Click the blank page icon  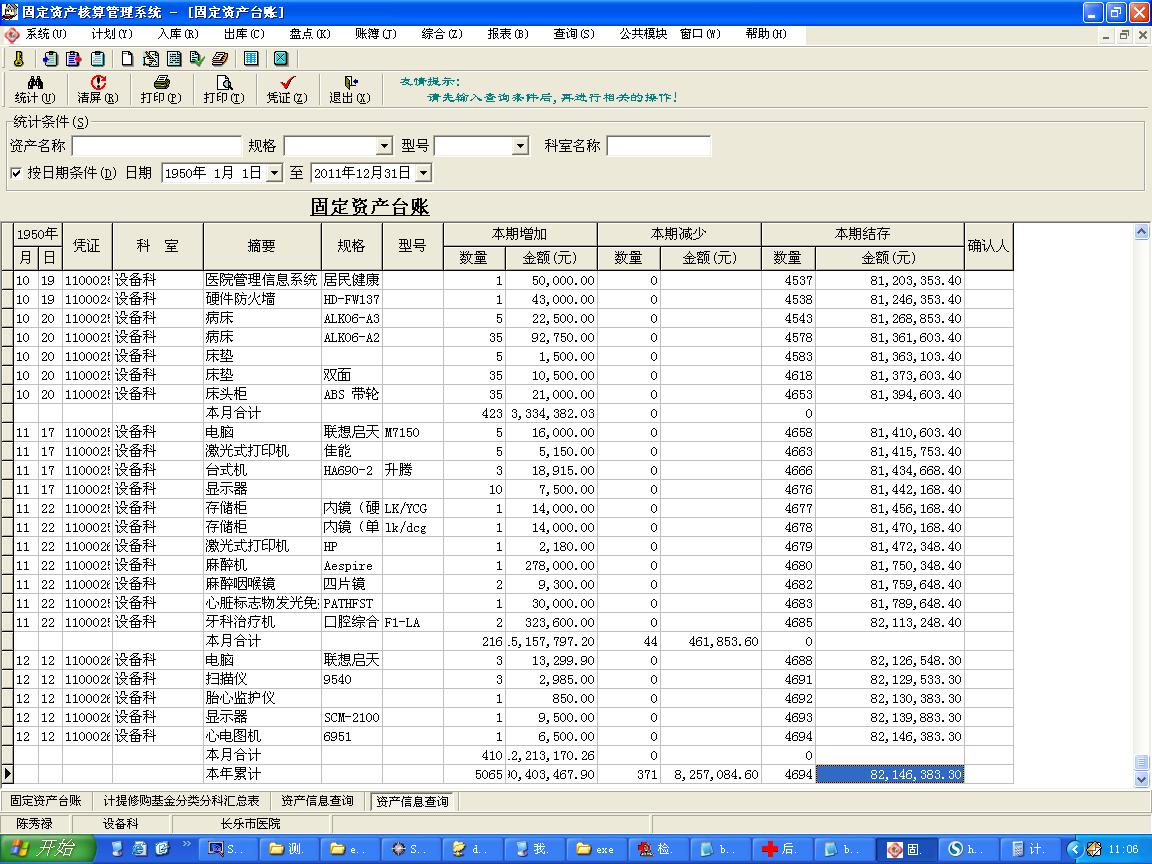(x=128, y=59)
